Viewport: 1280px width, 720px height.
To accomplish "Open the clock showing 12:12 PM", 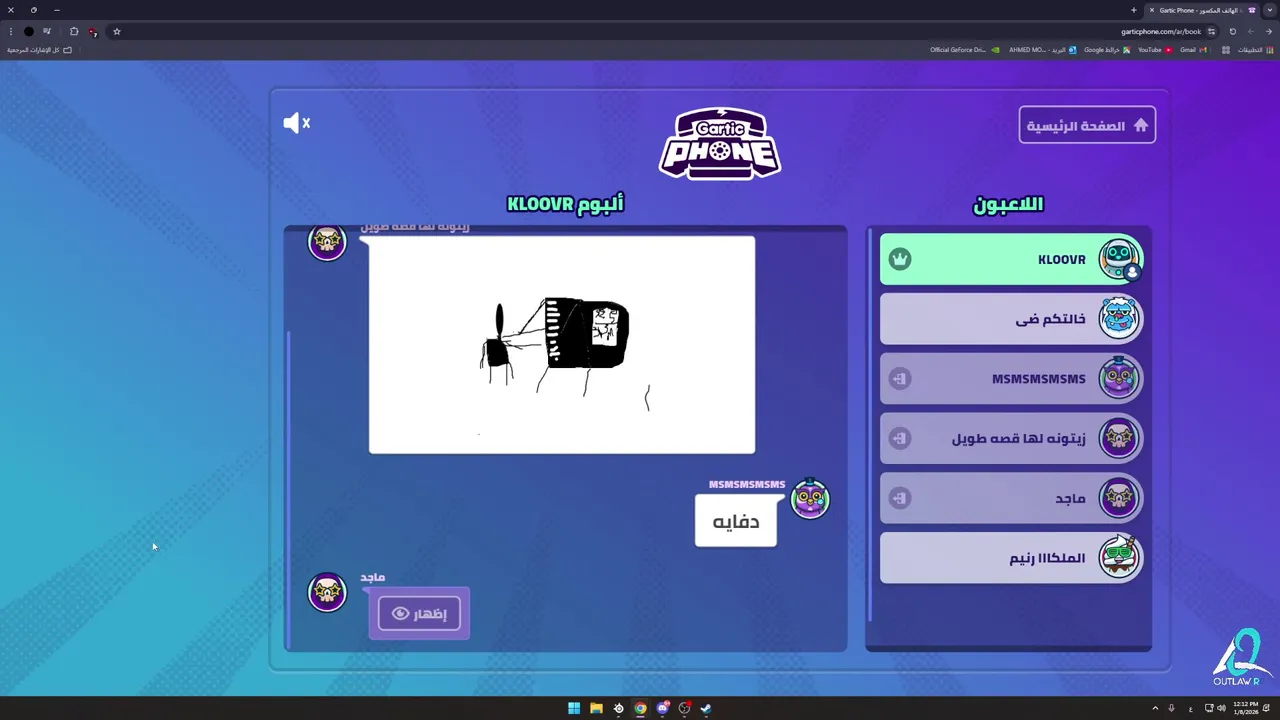I will (x=1246, y=708).
